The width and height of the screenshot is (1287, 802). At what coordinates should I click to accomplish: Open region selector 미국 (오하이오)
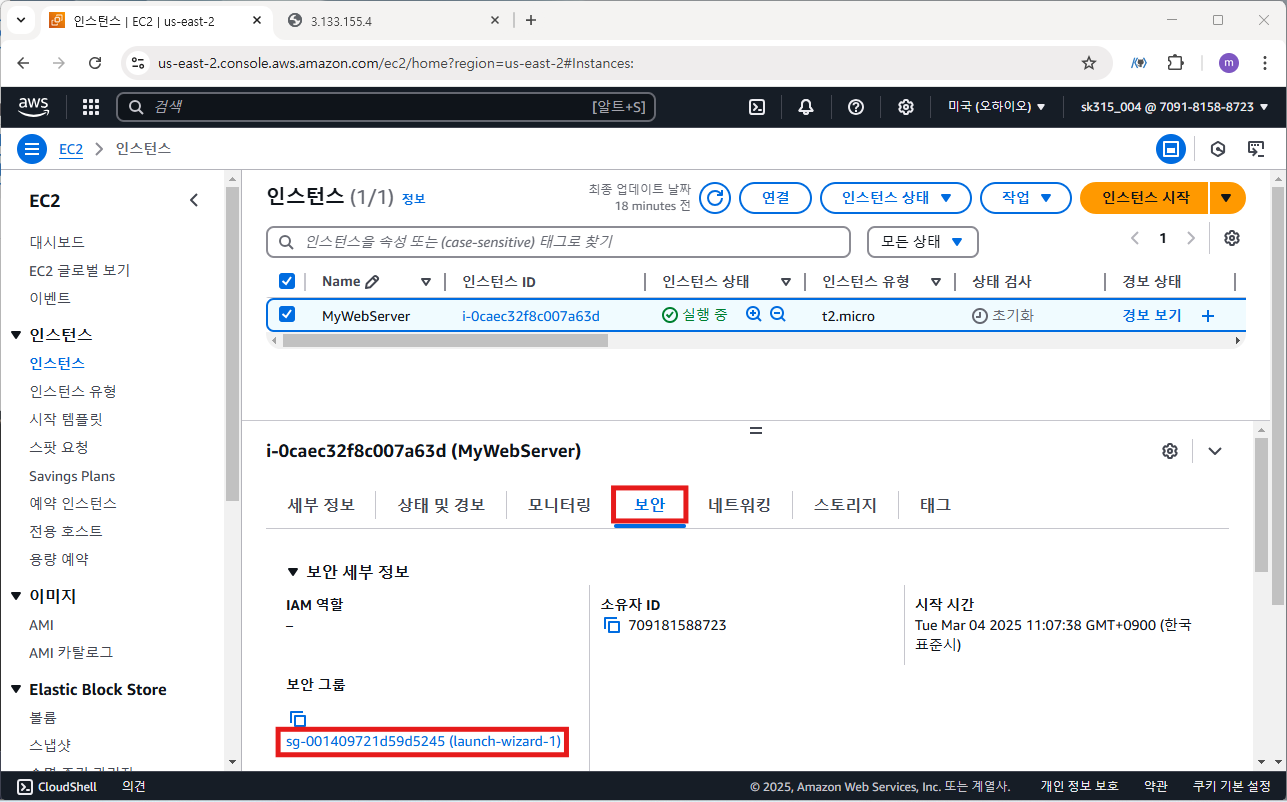(x=997, y=107)
